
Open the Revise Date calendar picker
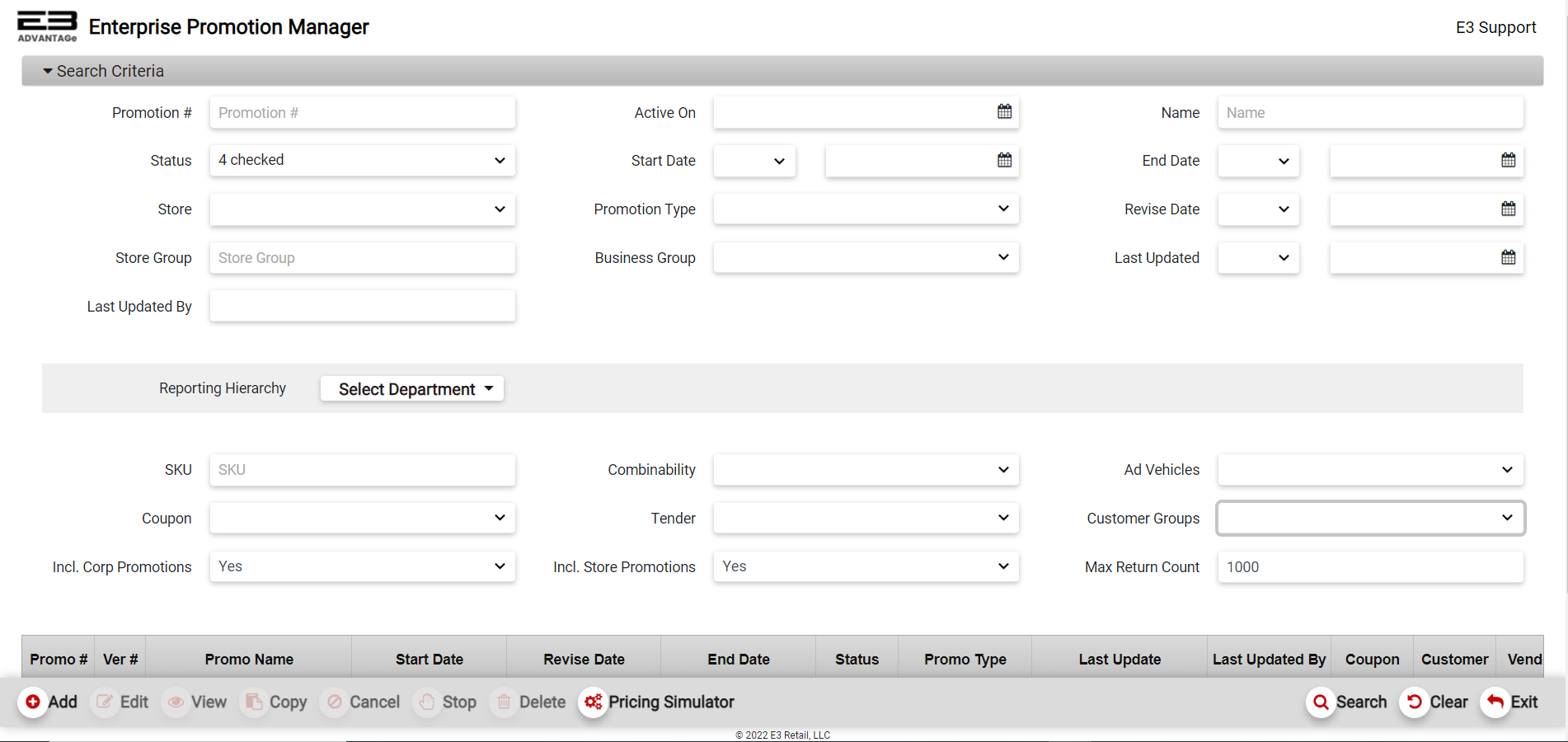(1508, 209)
